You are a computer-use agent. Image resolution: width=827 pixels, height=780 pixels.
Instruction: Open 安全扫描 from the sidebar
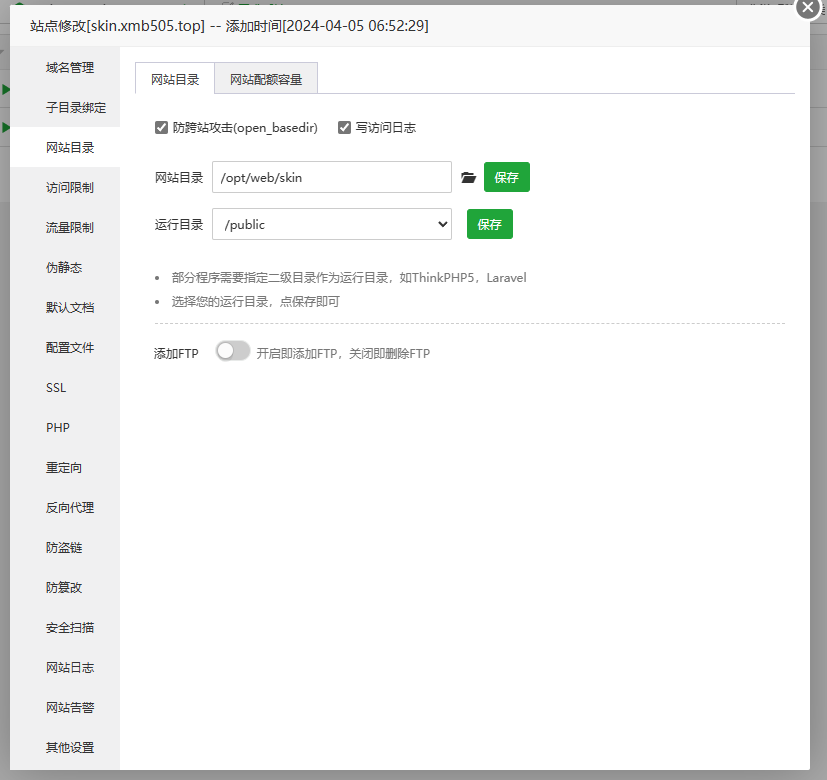[x=70, y=628]
